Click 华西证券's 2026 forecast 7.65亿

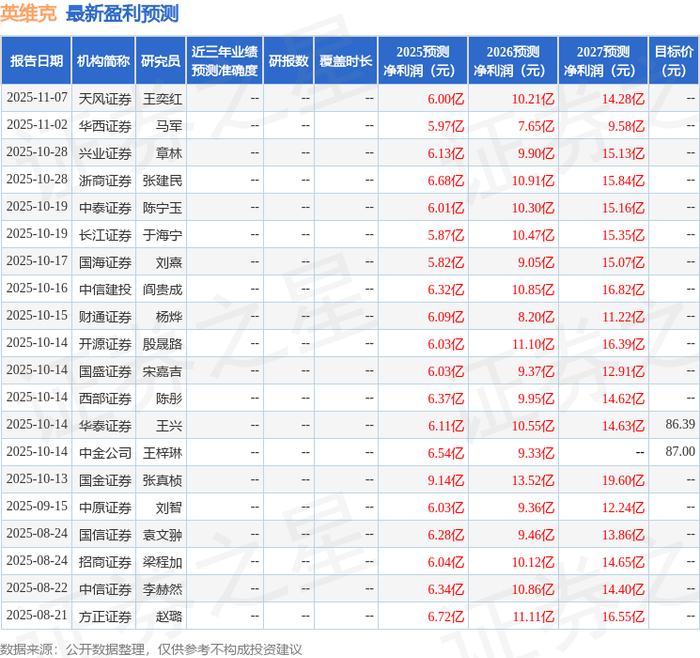(536, 126)
